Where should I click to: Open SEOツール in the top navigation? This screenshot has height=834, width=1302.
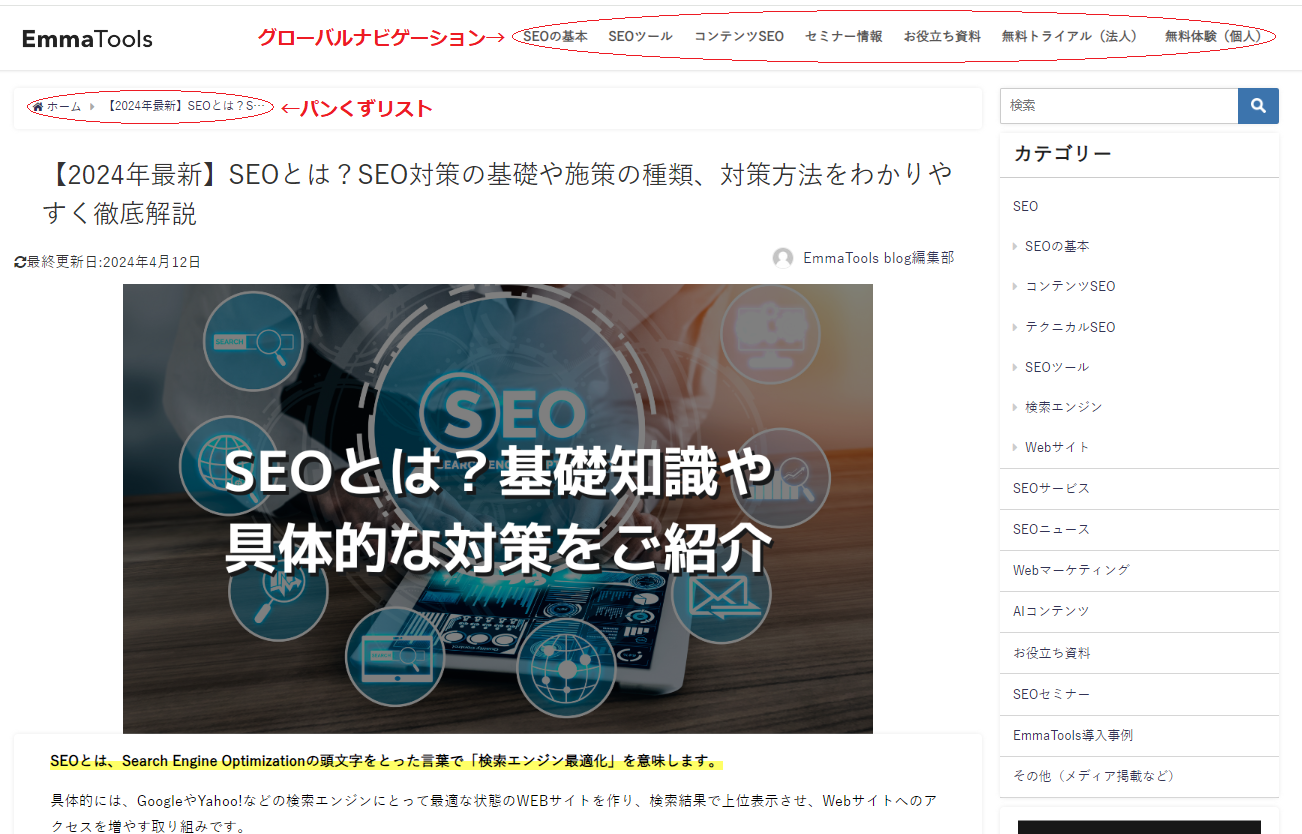640,36
